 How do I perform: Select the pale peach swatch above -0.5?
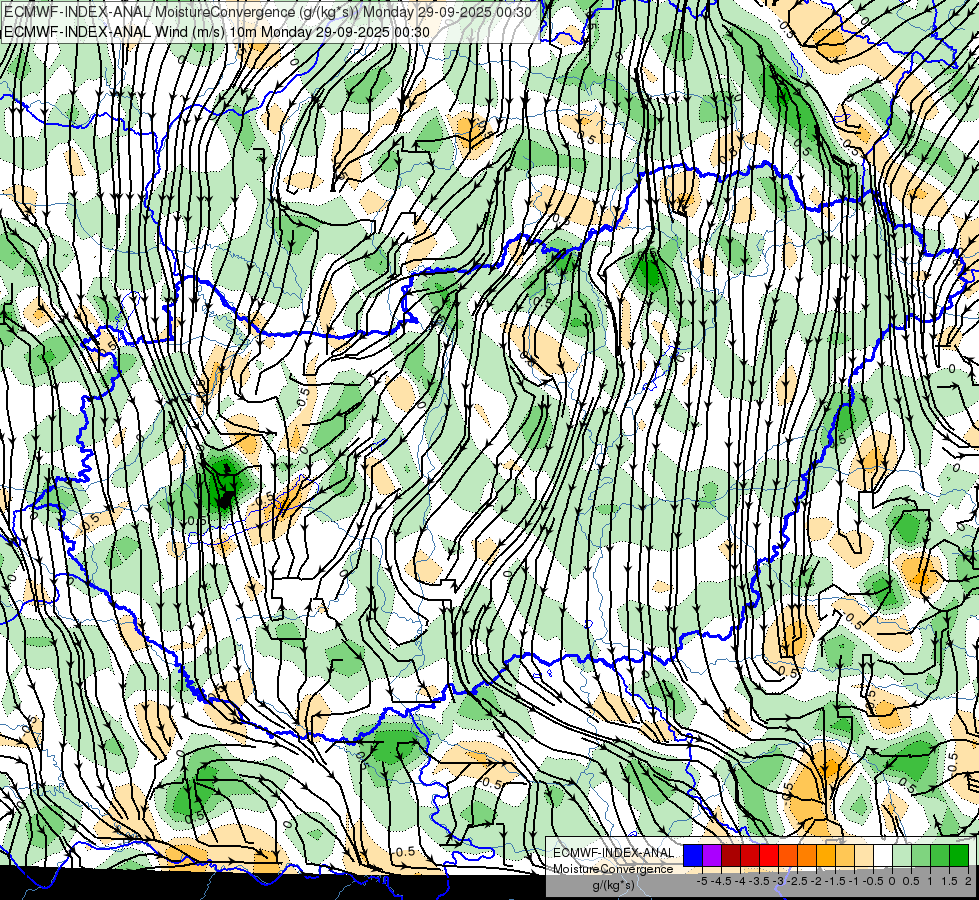(x=864, y=856)
